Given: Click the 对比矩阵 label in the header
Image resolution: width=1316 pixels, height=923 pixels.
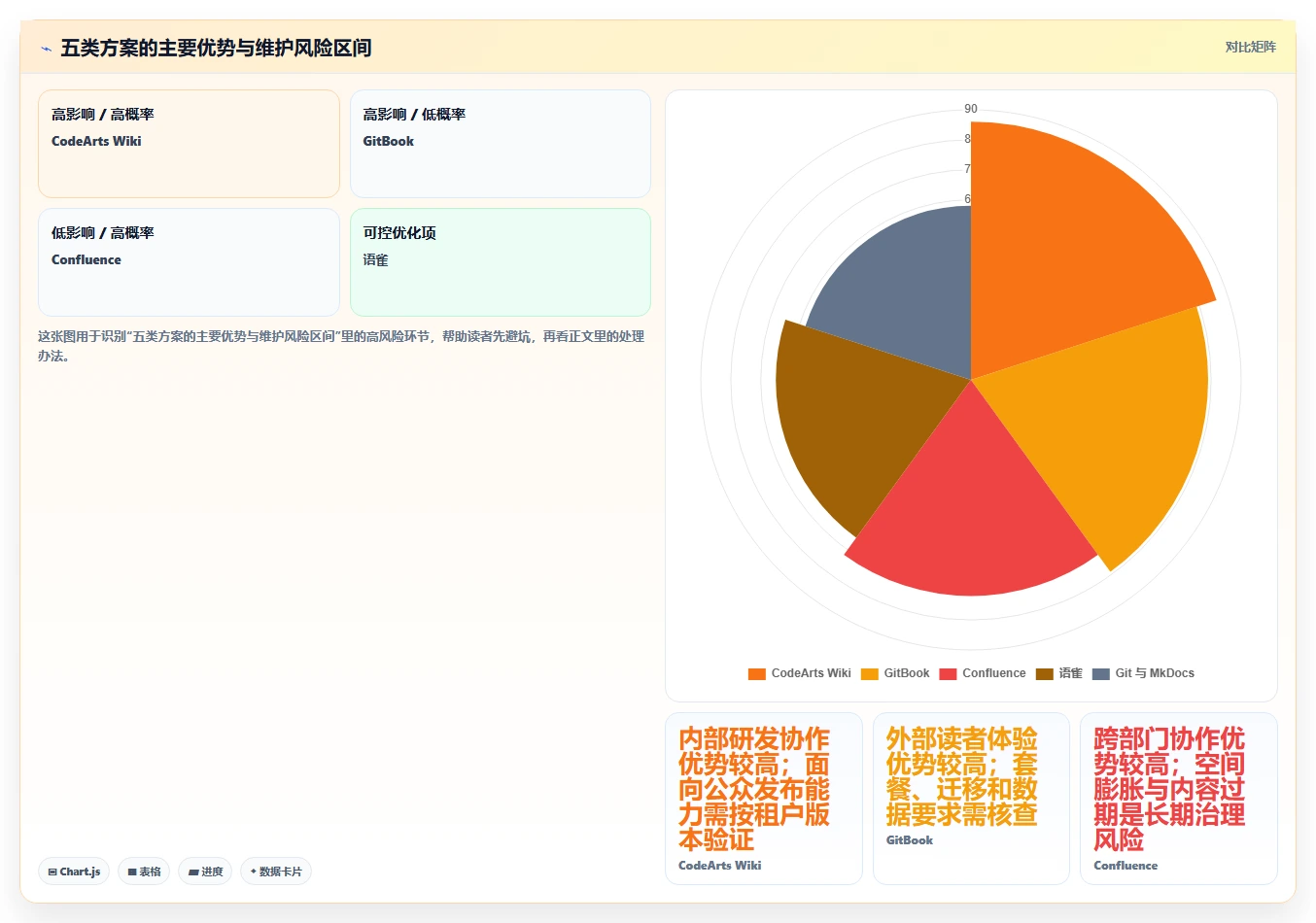Looking at the screenshot, I should click(x=1250, y=47).
